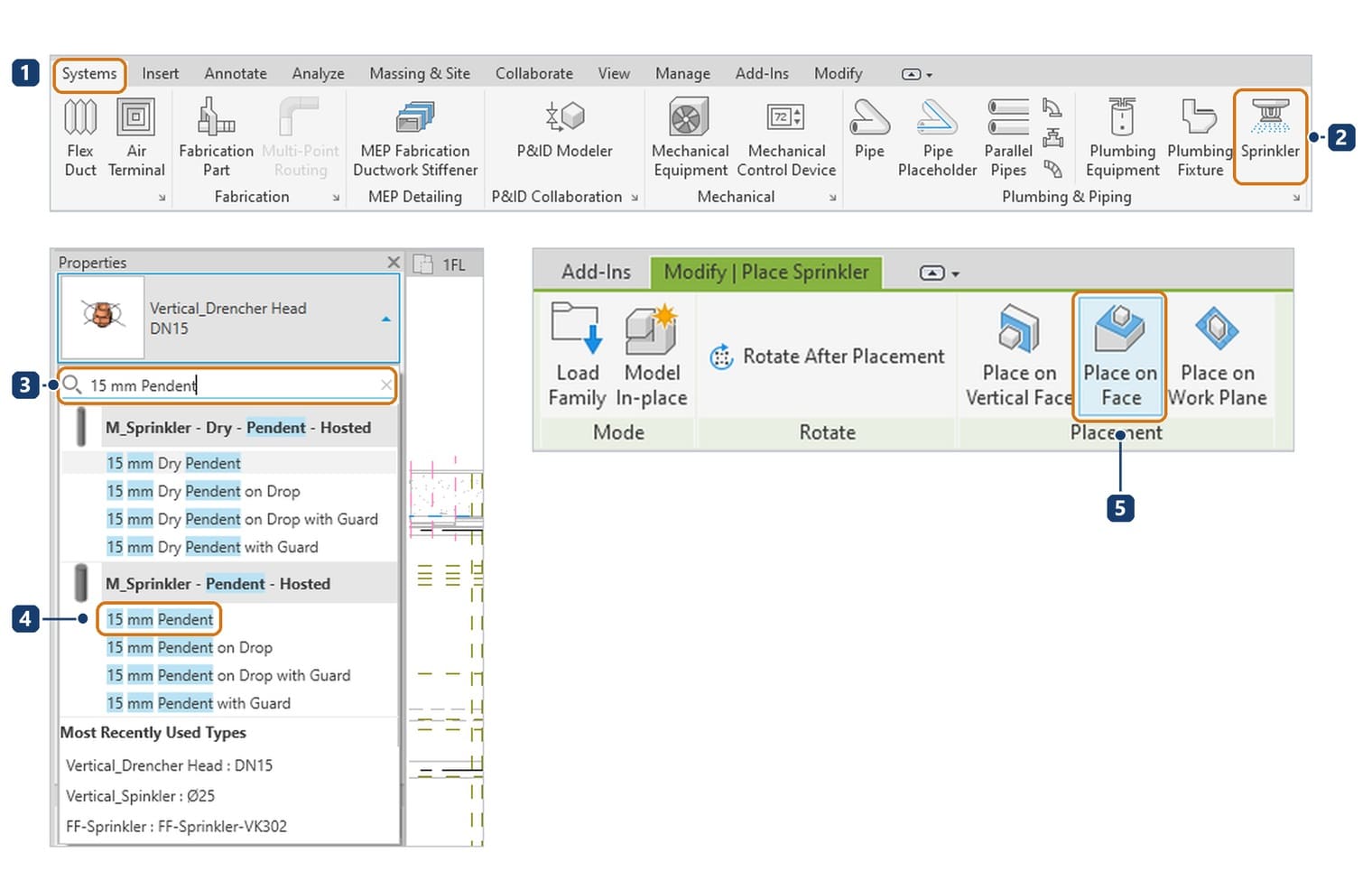Screen dimensions: 1372x889
Task: Pick recent type Vertical_Spinkler : Ø25
Action: (x=140, y=796)
